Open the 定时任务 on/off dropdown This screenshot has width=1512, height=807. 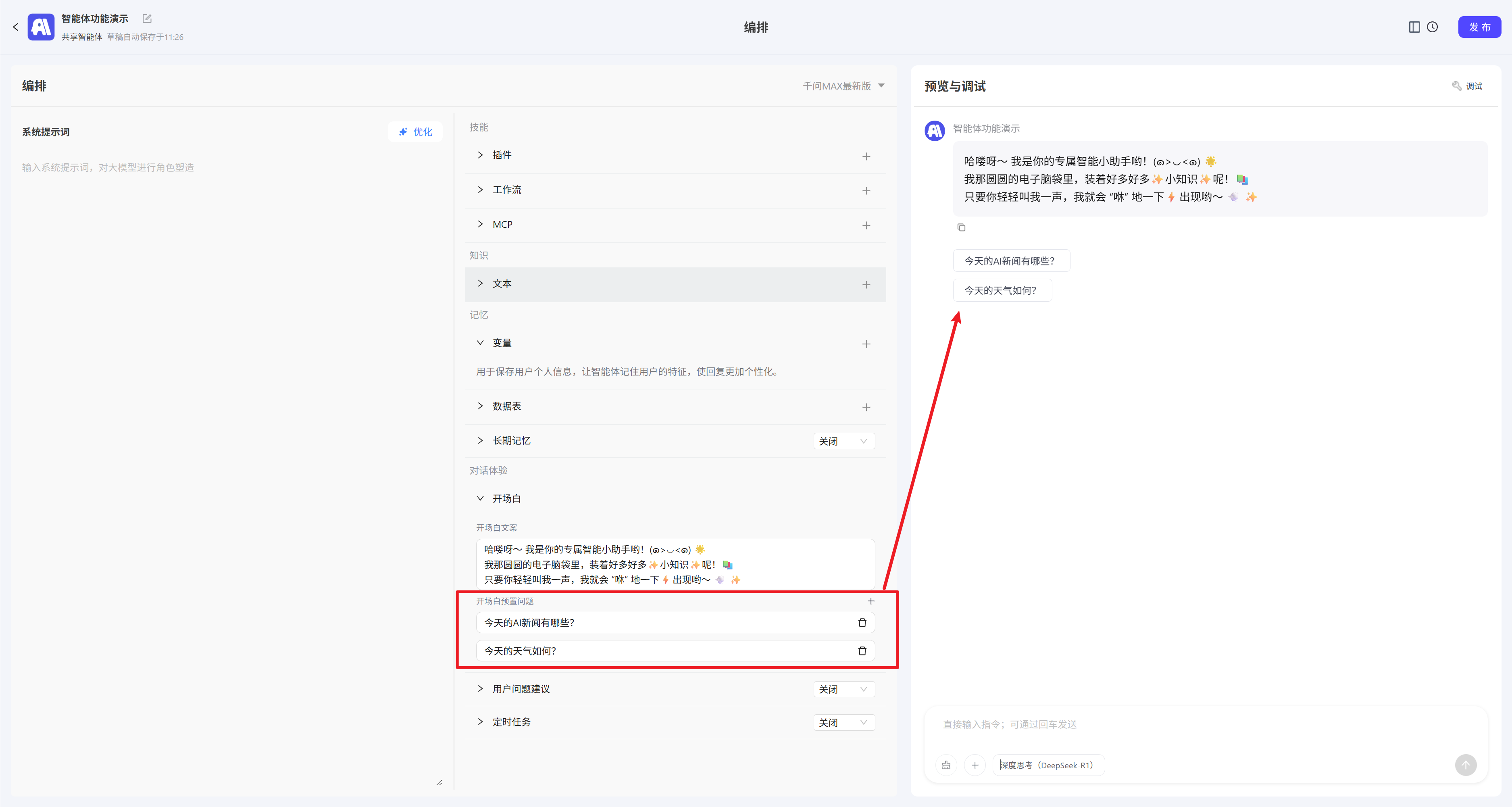(843, 722)
